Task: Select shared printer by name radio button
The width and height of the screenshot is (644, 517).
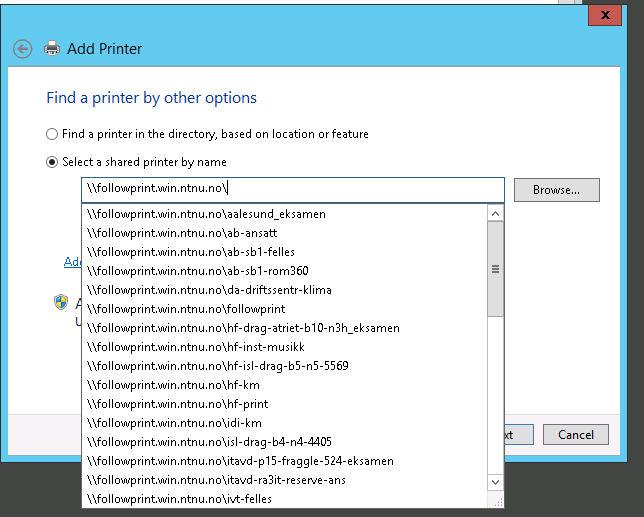Action: [x=52, y=162]
